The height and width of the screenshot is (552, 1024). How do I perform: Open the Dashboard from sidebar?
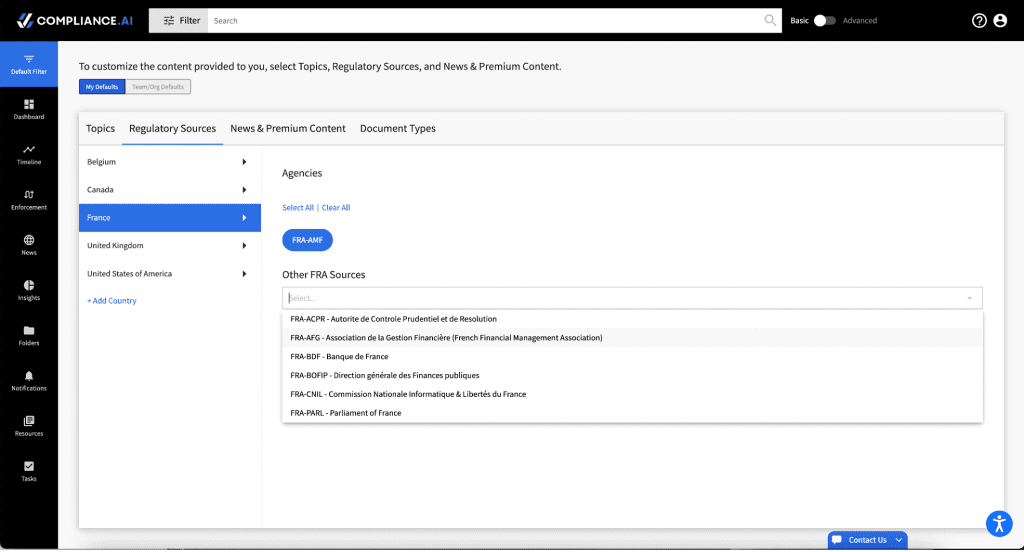click(29, 109)
